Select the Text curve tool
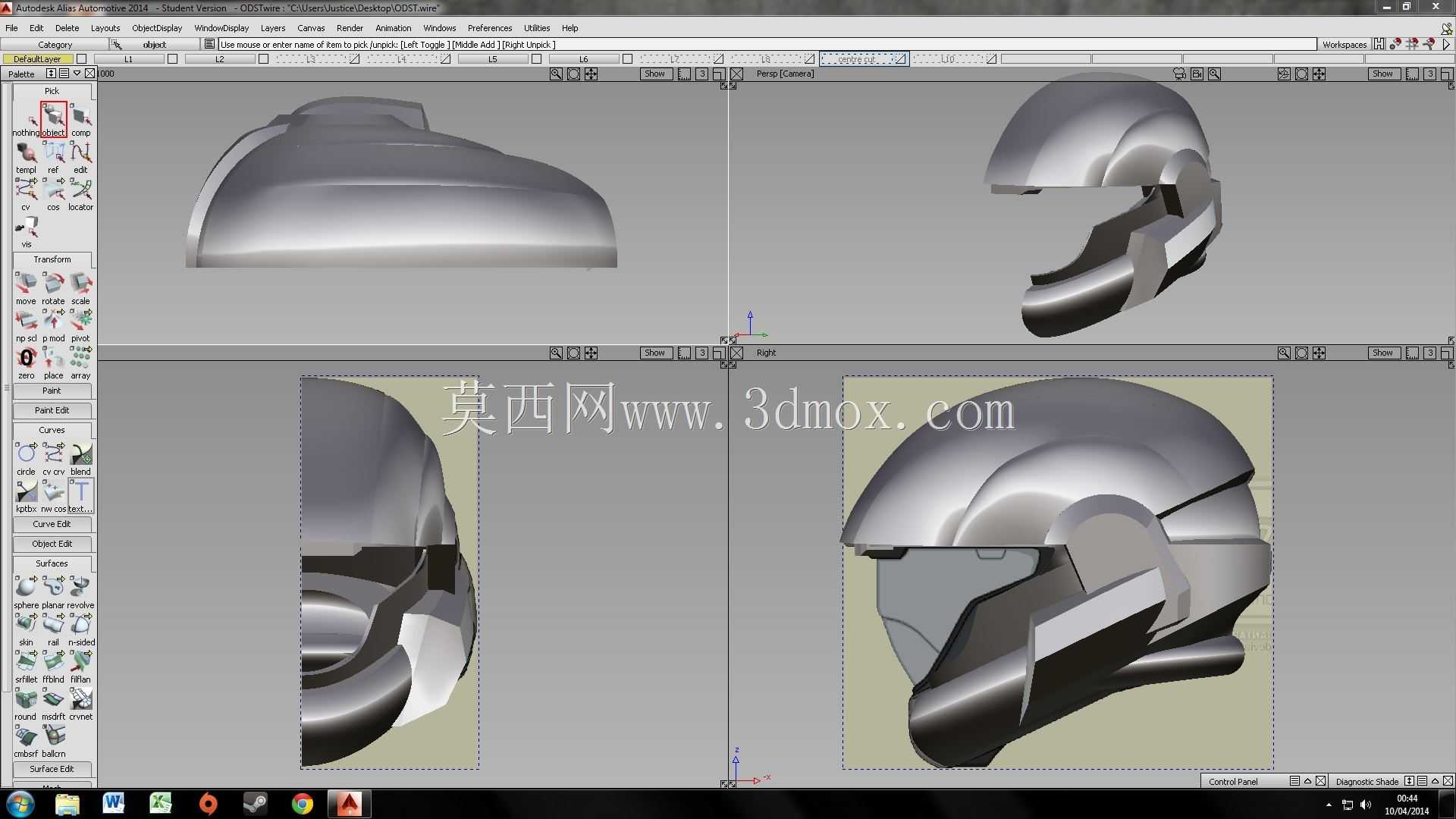Image resolution: width=1456 pixels, height=819 pixels. pos(80,497)
